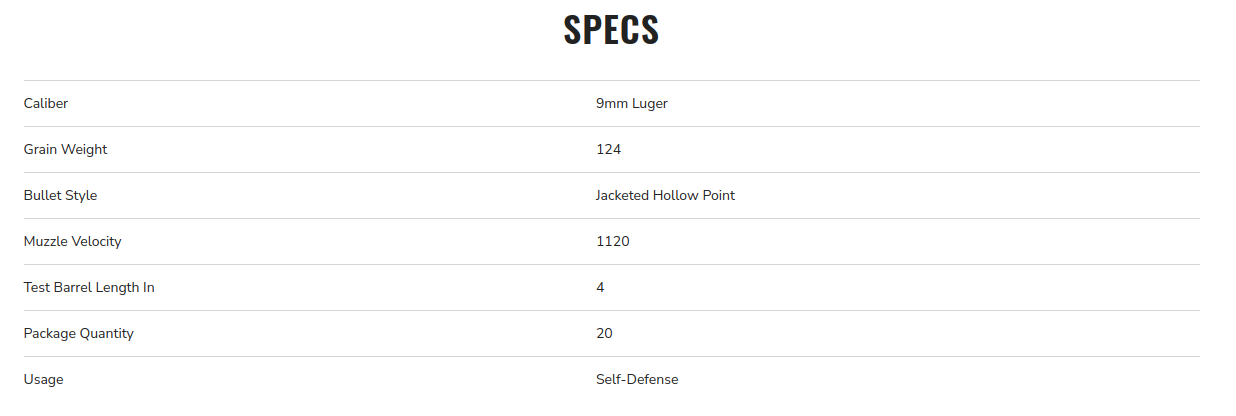Select the Test Barrel Length In label

tap(89, 287)
